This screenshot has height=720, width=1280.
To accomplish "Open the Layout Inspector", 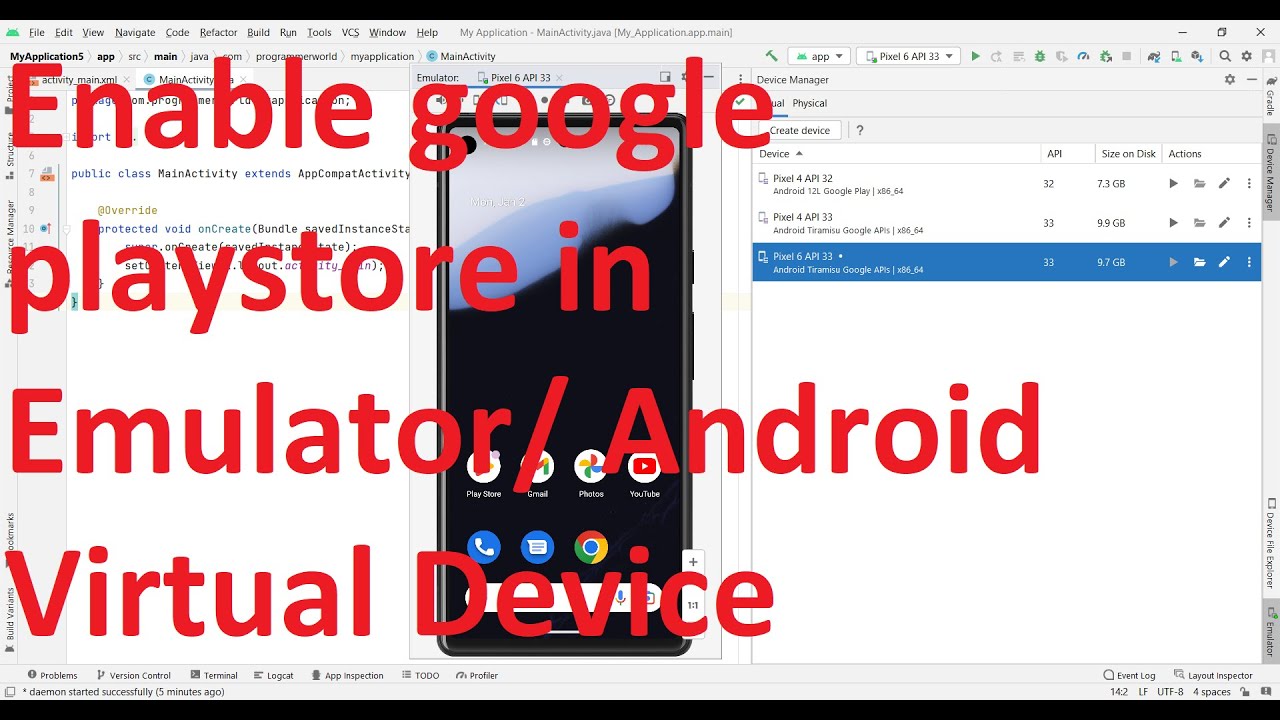I will click(1213, 675).
